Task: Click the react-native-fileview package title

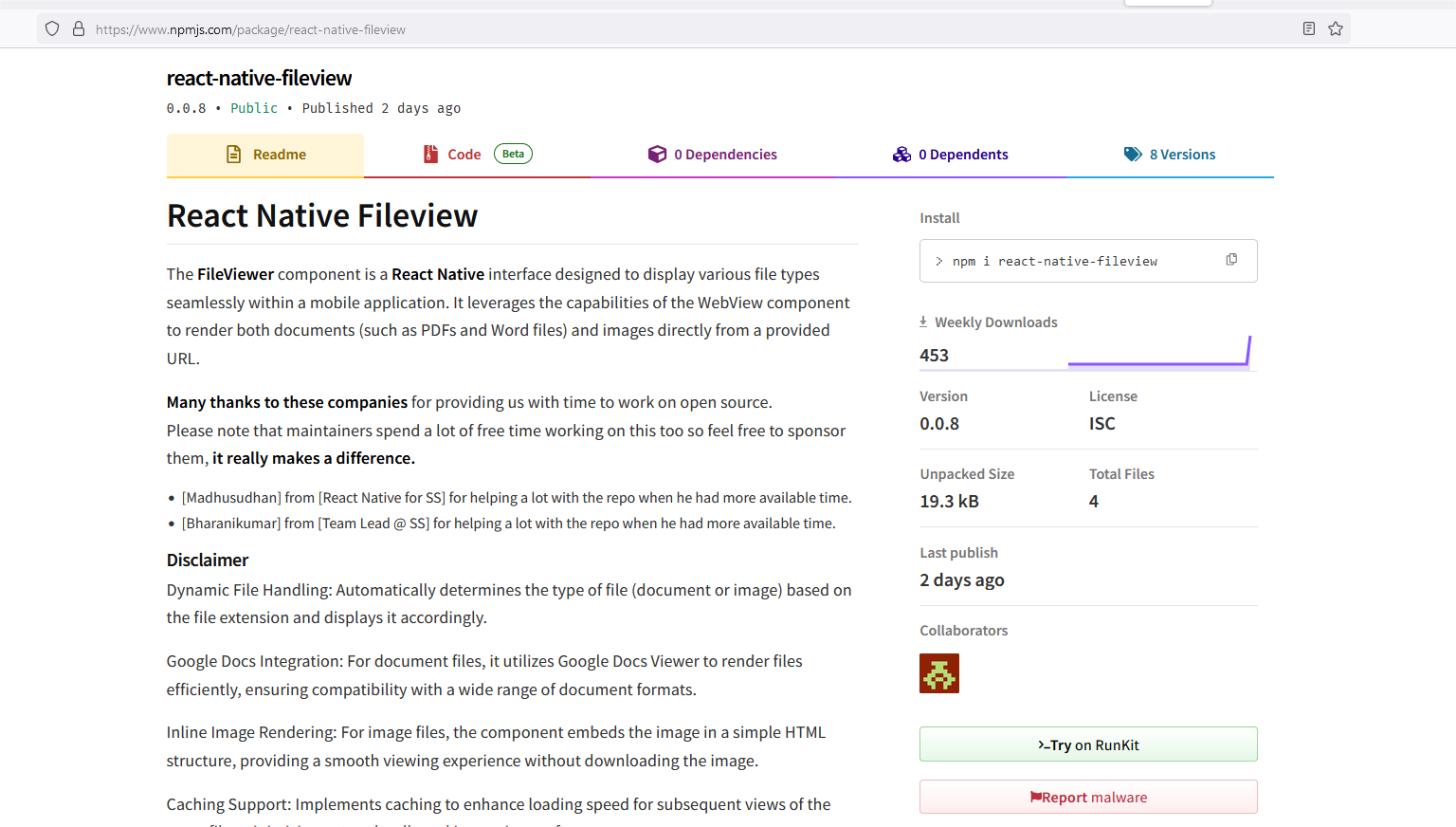Action: pyautogui.click(x=259, y=78)
